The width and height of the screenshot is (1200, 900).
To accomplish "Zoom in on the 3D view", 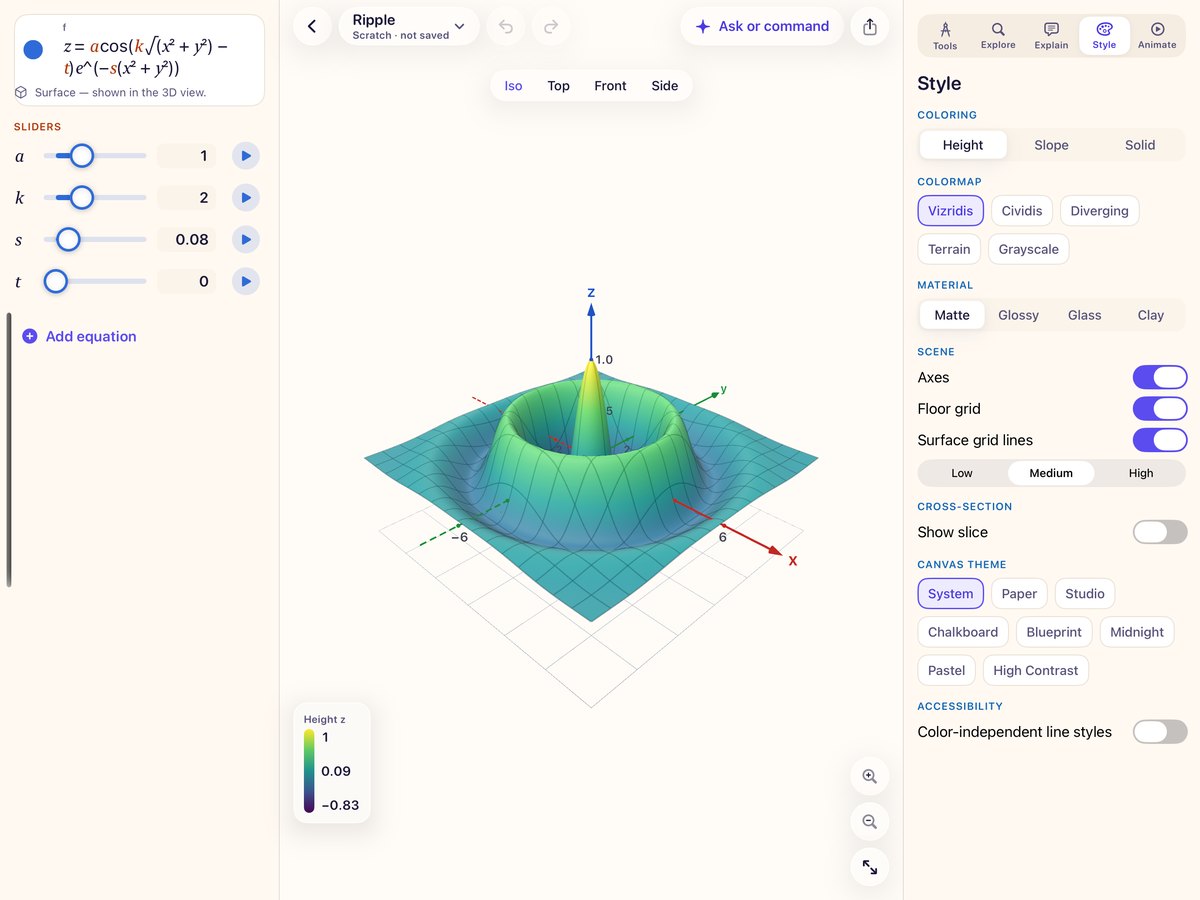I will pyautogui.click(x=870, y=776).
